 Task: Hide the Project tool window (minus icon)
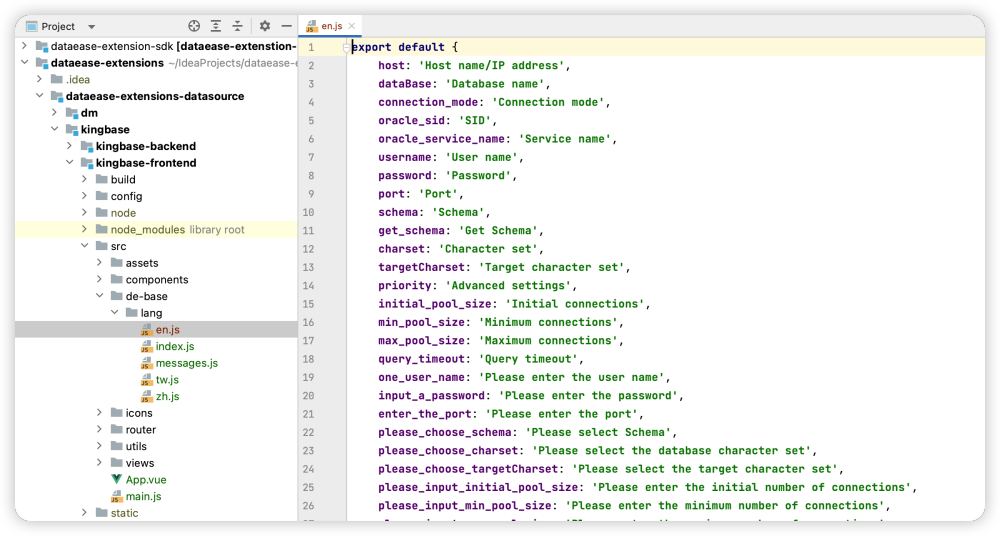tap(286, 26)
